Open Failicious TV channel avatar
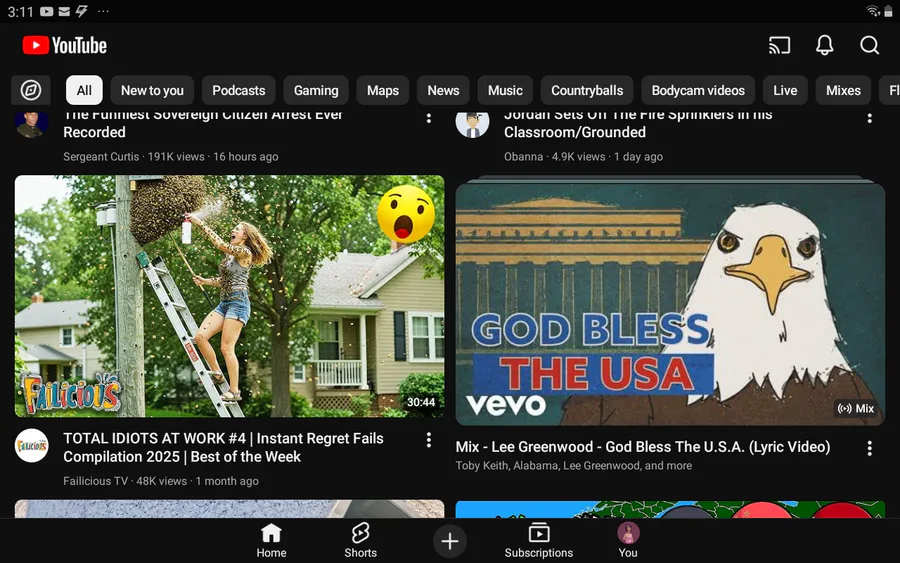900x563 pixels. point(31,445)
